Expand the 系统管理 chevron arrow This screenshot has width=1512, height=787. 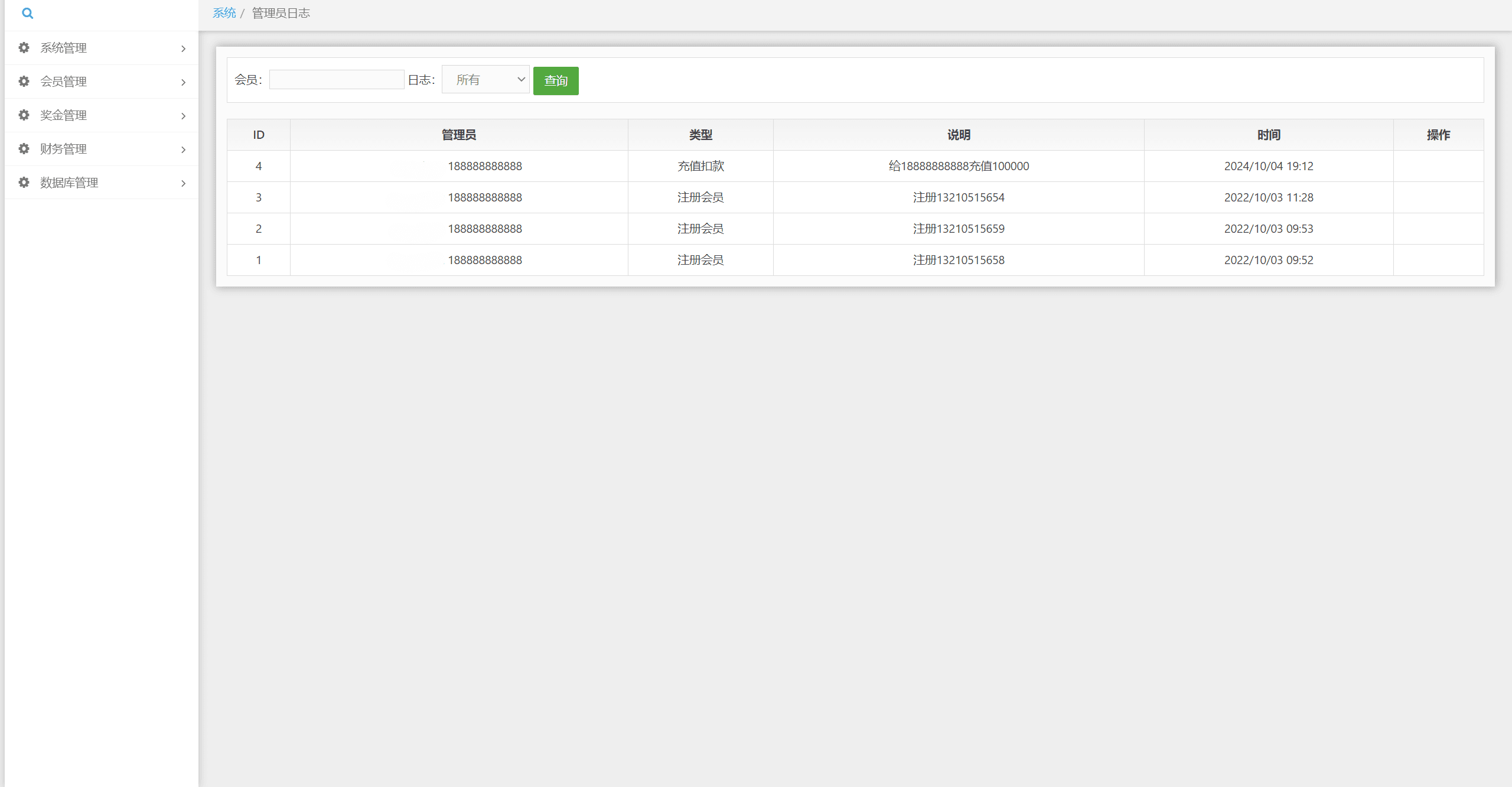[x=183, y=48]
